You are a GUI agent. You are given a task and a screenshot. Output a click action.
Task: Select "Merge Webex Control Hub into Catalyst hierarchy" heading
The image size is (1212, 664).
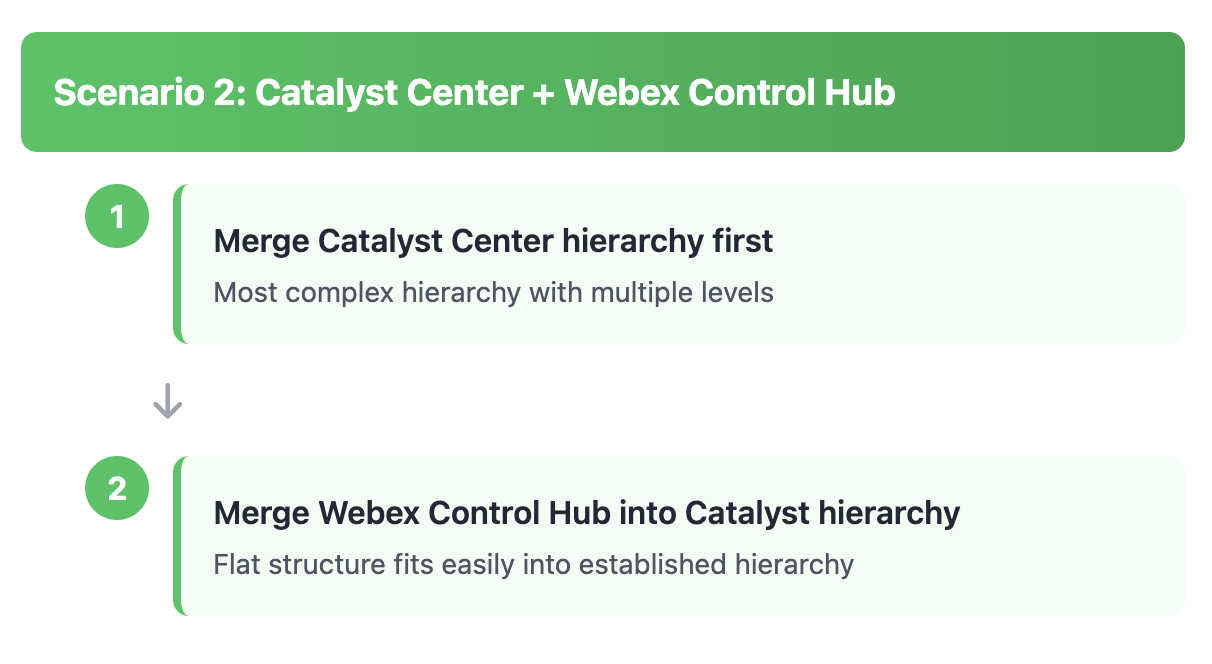click(586, 513)
